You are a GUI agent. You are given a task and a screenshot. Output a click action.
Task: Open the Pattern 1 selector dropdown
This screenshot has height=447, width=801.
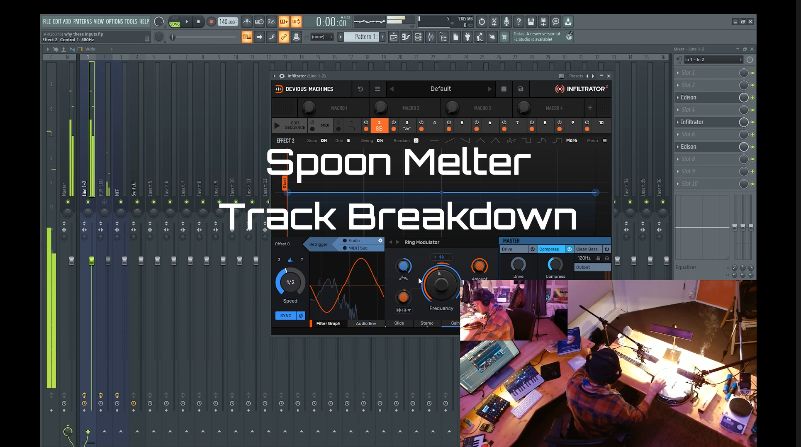[362, 37]
